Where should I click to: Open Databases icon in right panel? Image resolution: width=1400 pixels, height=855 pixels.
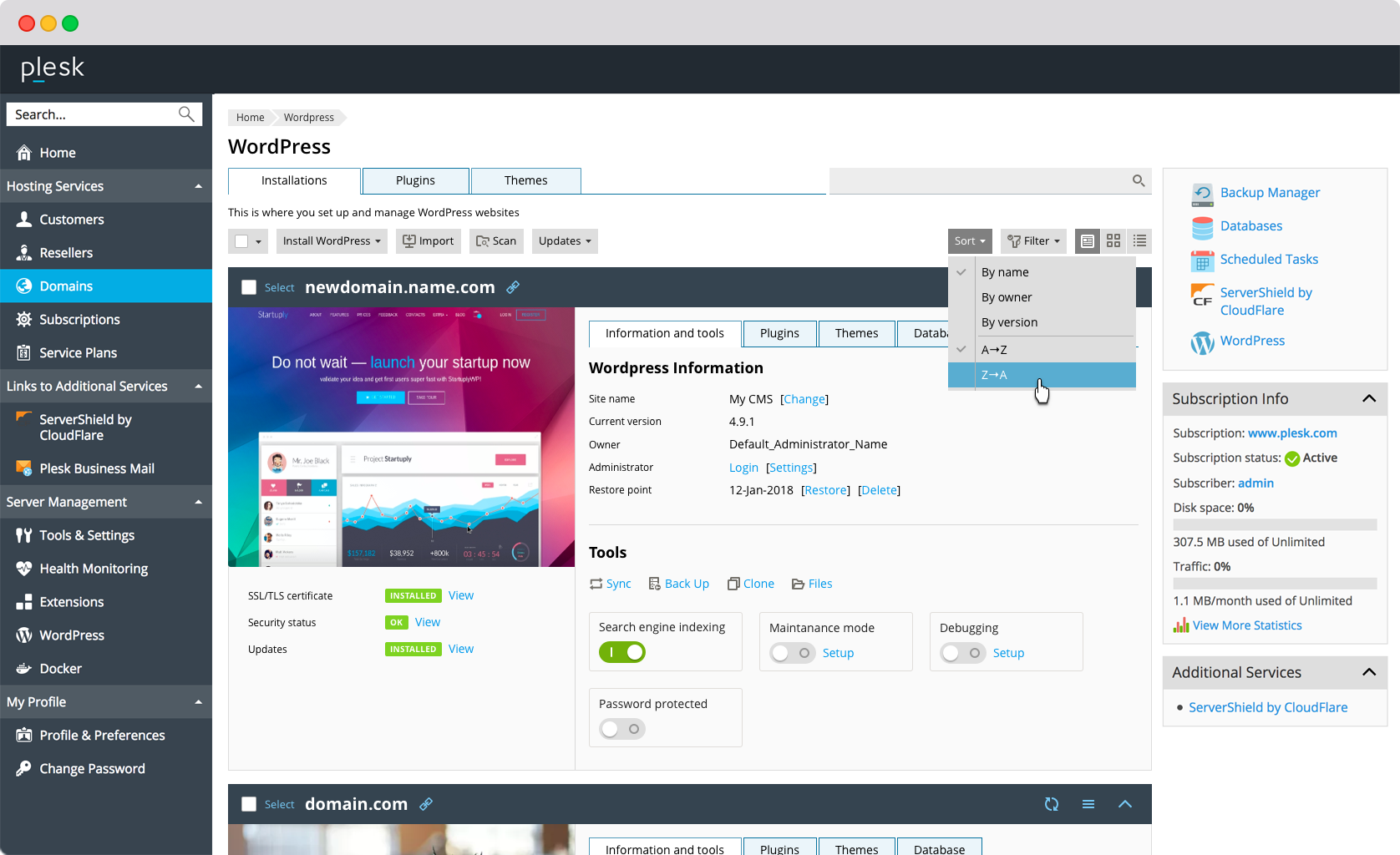tap(1203, 227)
